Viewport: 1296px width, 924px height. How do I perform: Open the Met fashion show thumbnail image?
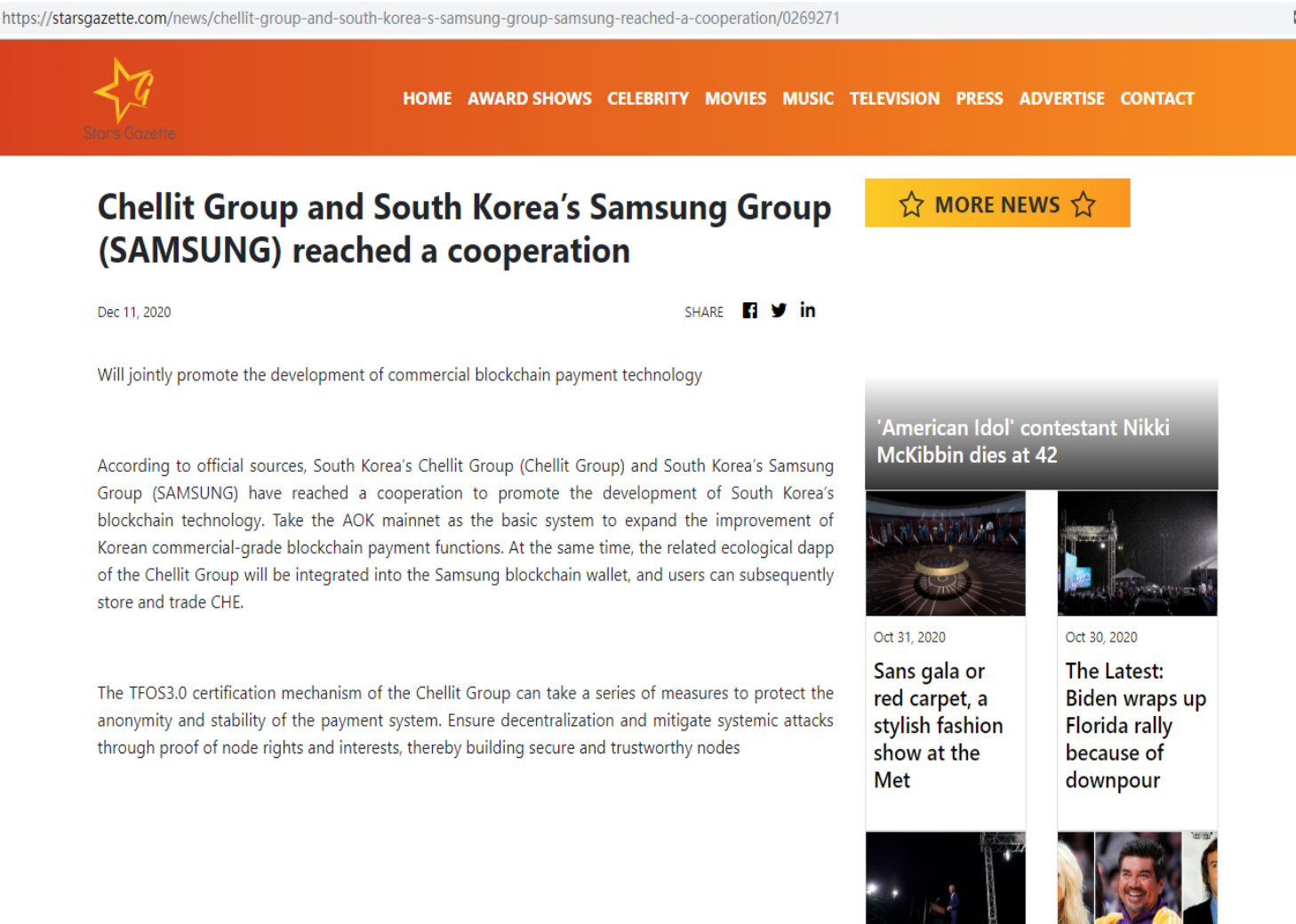(946, 554)
